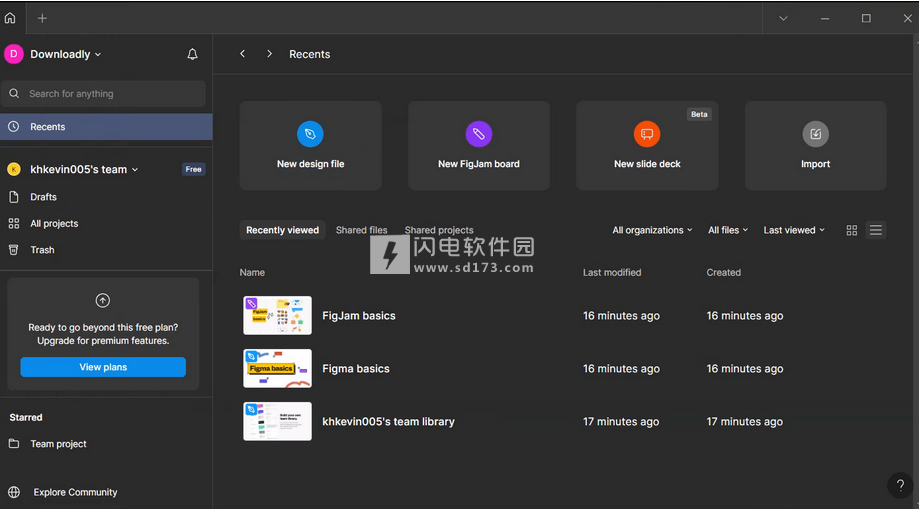The image size is (919, 509).
Task: Click the blue New design file icon
Action: pyautogui.click(x=310, y=134)
